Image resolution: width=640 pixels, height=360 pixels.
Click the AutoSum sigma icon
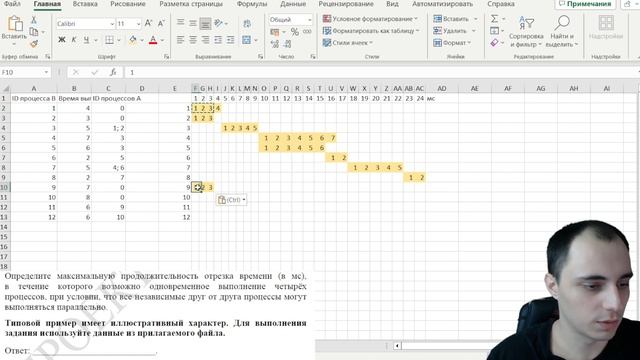[x=494, y=19]
